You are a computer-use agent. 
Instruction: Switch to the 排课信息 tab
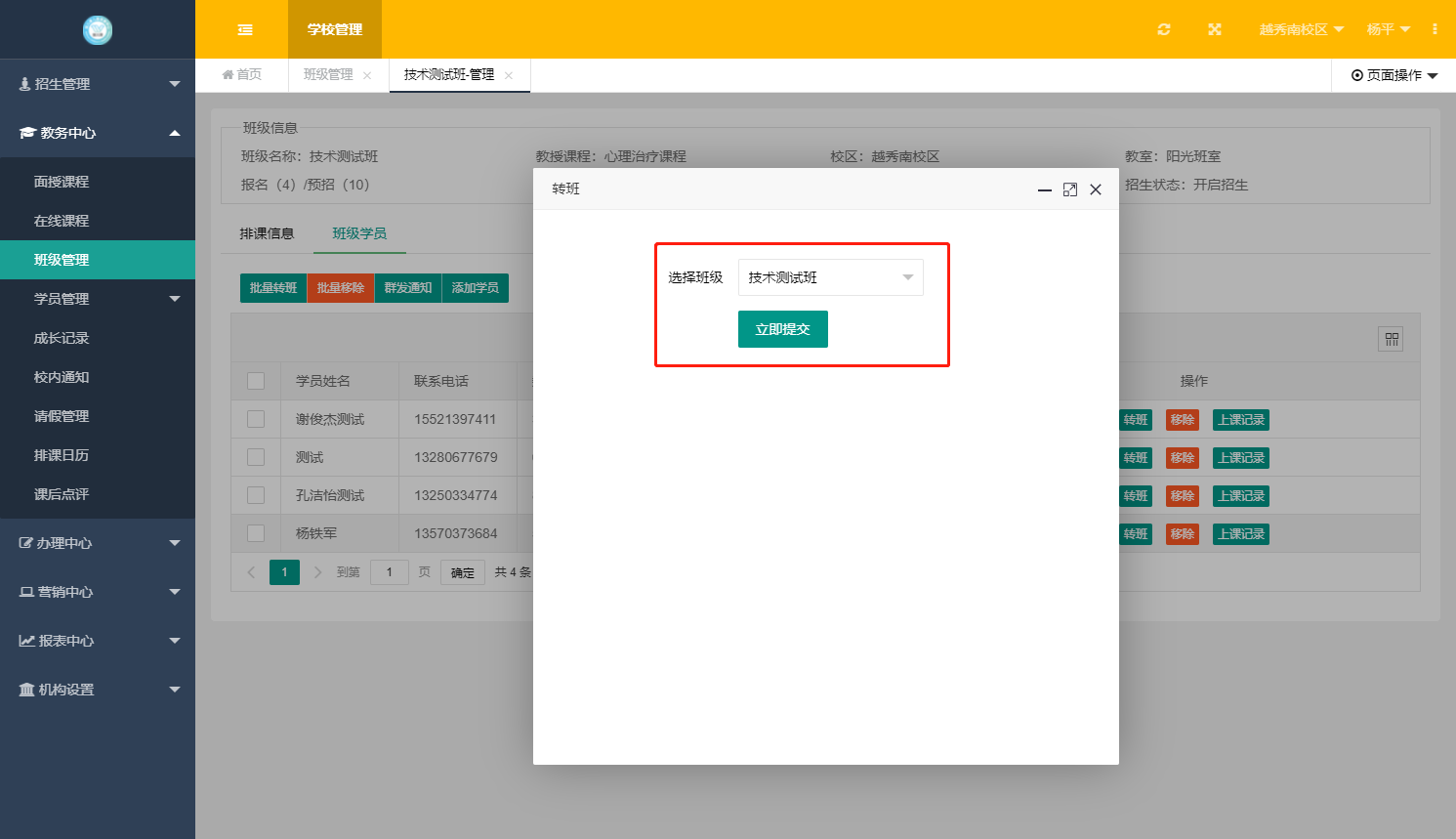pos(267,233)
